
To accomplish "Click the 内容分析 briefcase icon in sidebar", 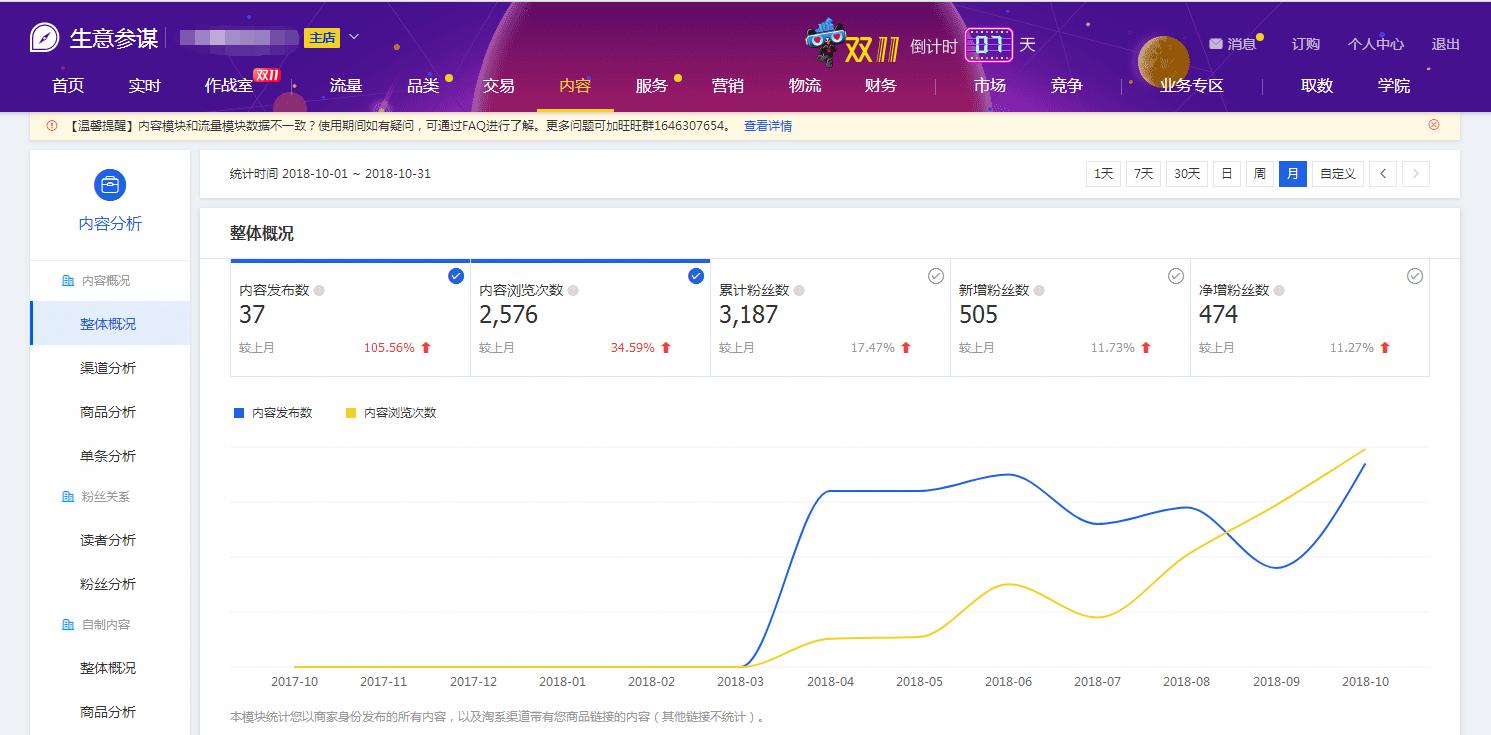I will (x=110, y=185).
